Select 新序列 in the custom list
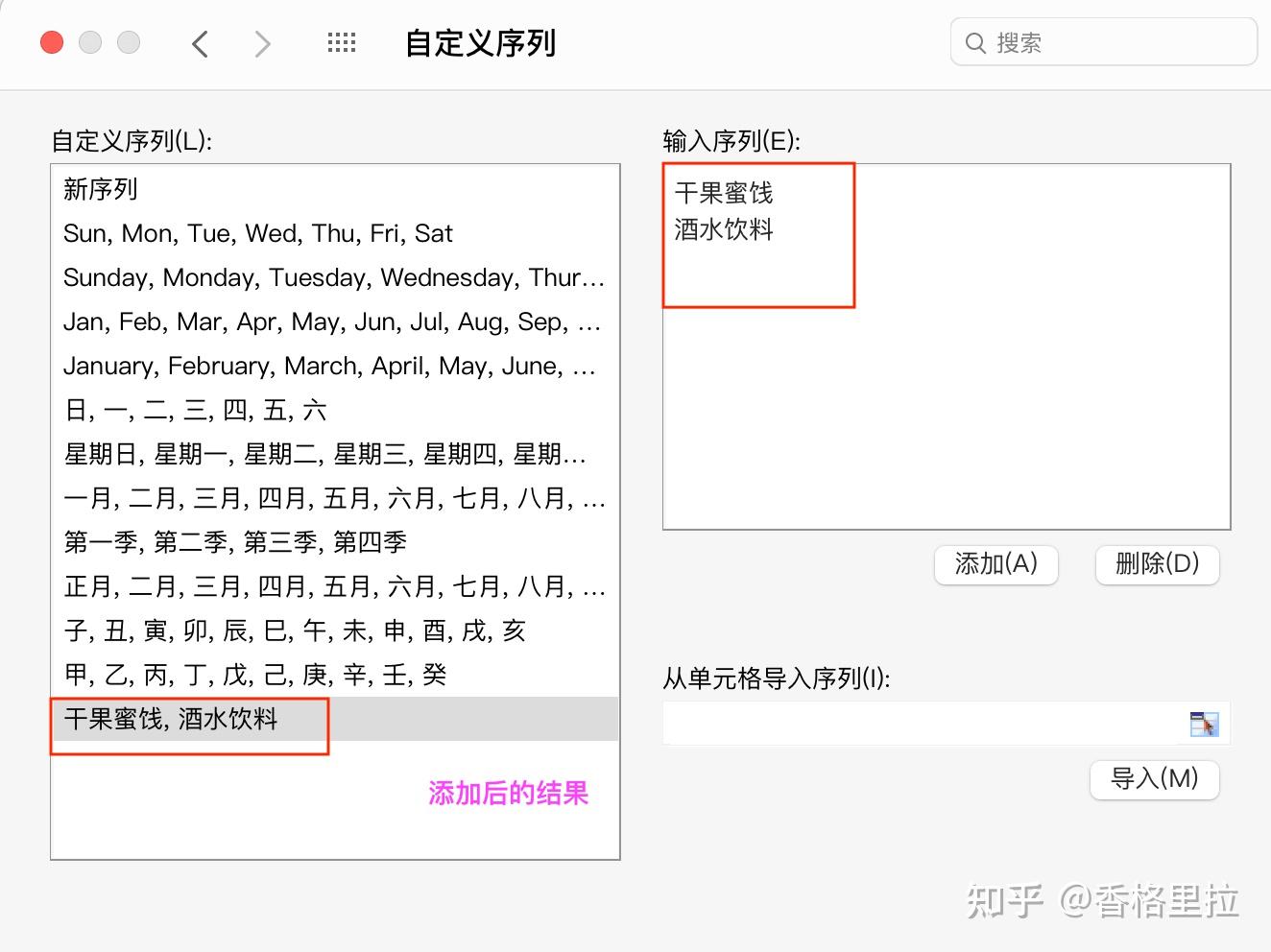 [x=335, y=189]
